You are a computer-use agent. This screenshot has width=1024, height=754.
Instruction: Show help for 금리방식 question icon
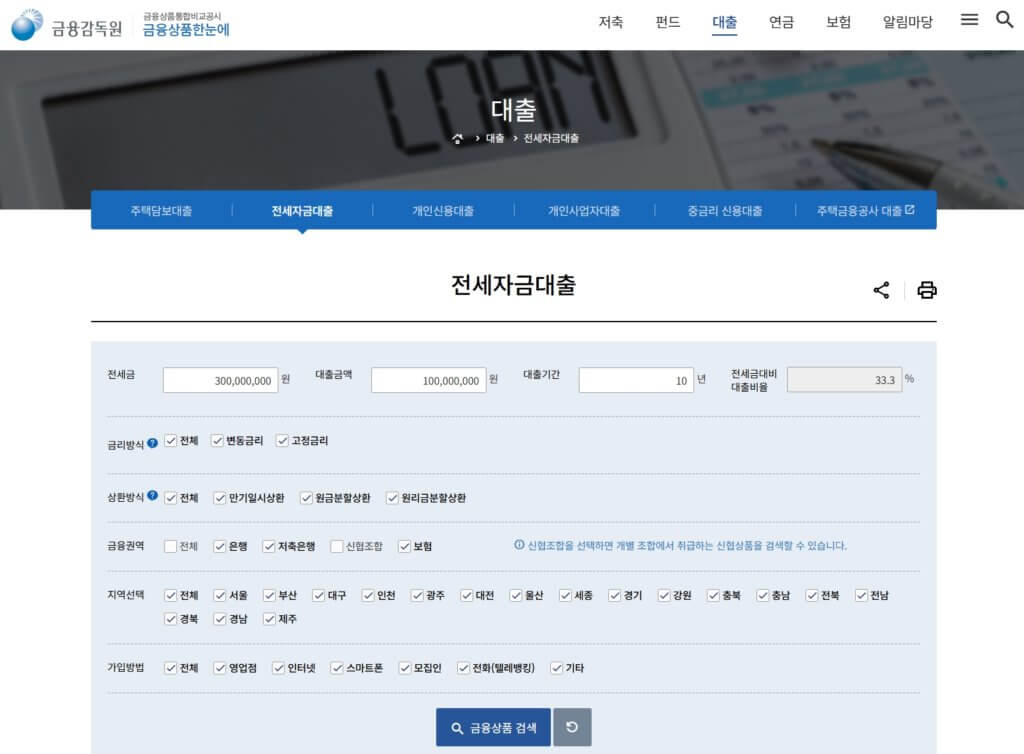tap(152, 443)
